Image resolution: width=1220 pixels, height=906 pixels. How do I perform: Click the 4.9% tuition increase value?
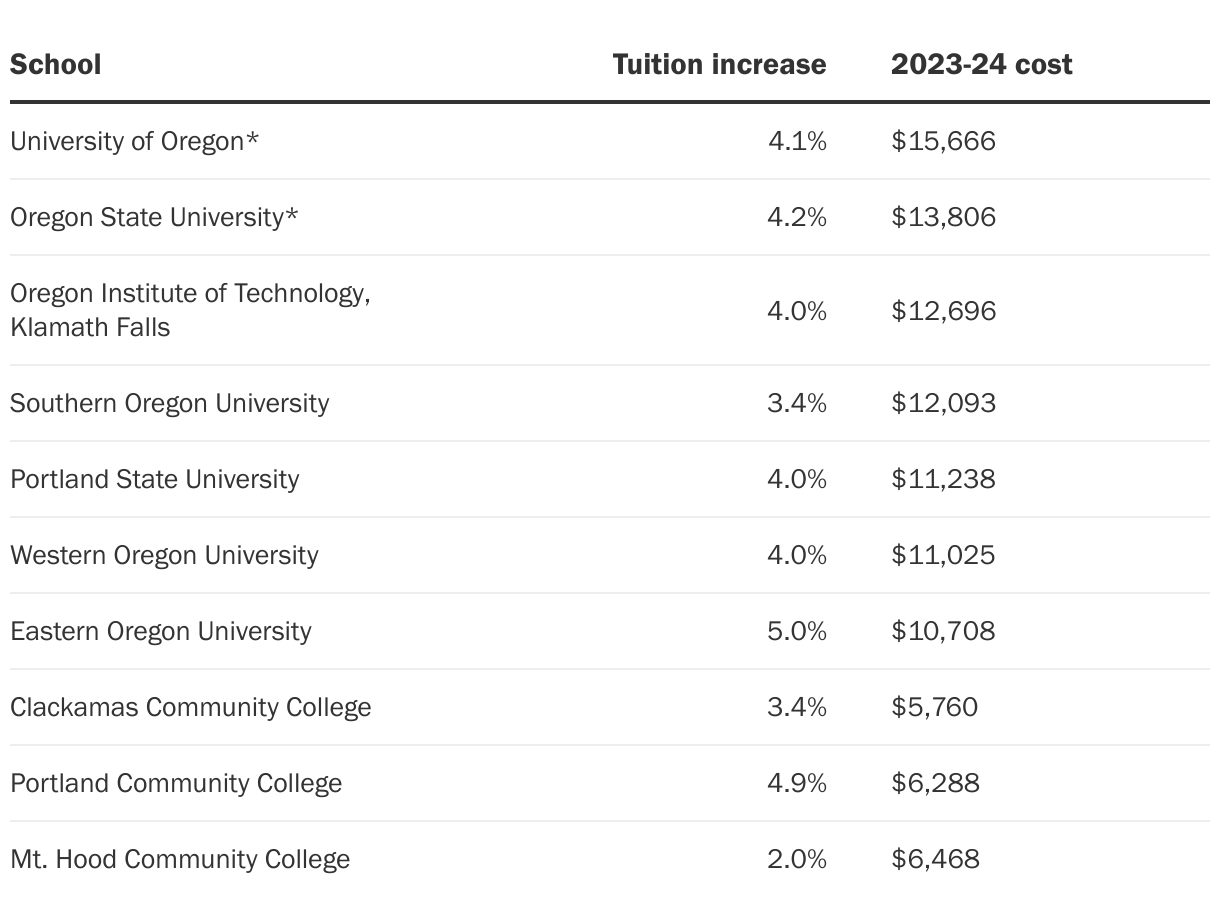(797, 783)
